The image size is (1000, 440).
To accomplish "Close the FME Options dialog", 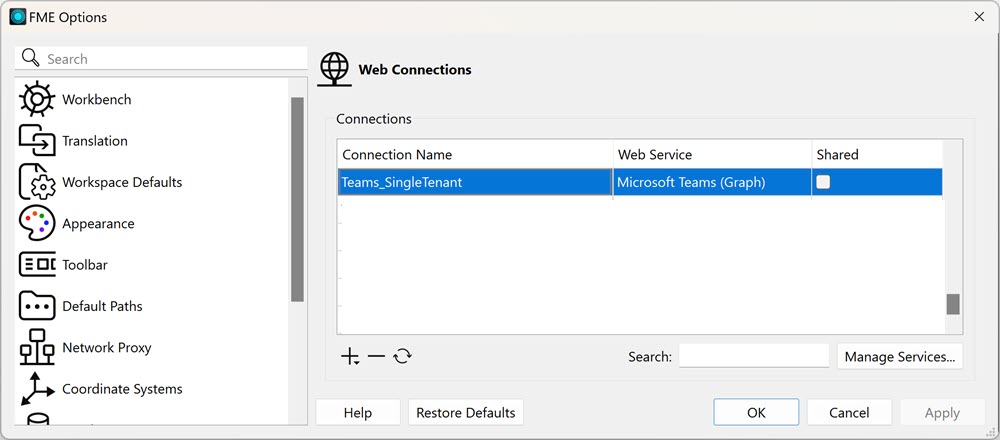I will click(979, 17).
